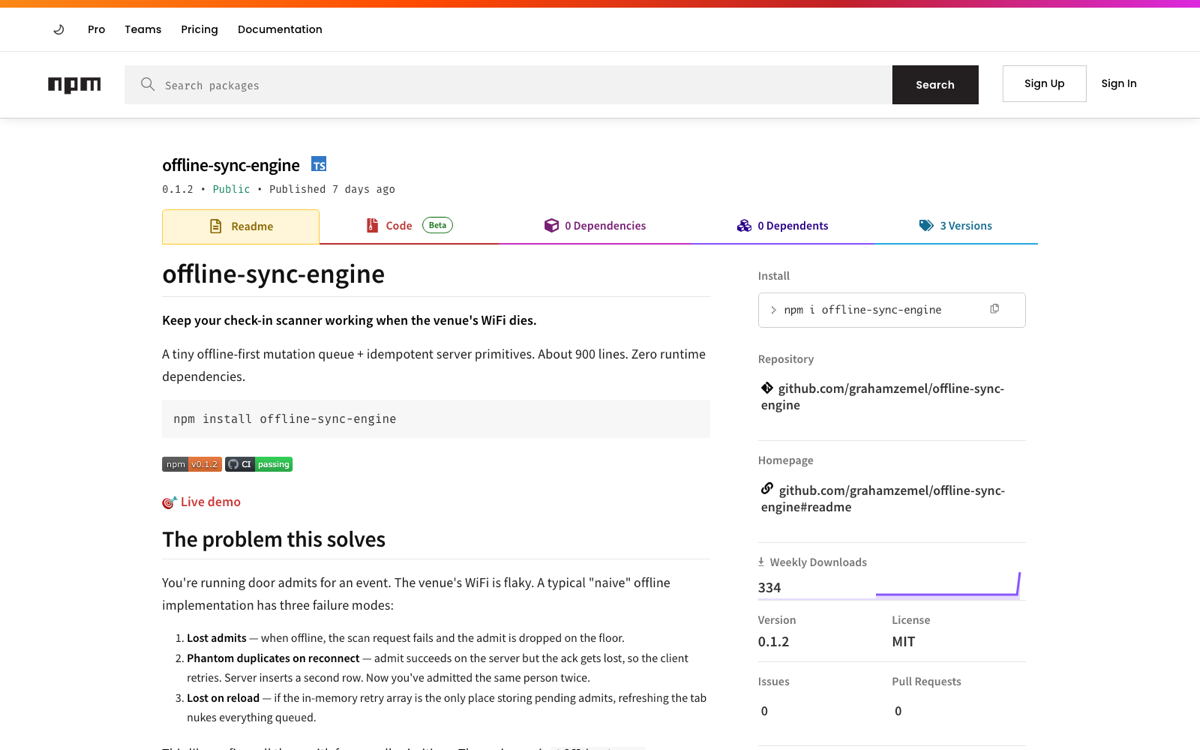Click the git diamond icon beside repository
1200x750 pixels.
(x=767, y=388)
